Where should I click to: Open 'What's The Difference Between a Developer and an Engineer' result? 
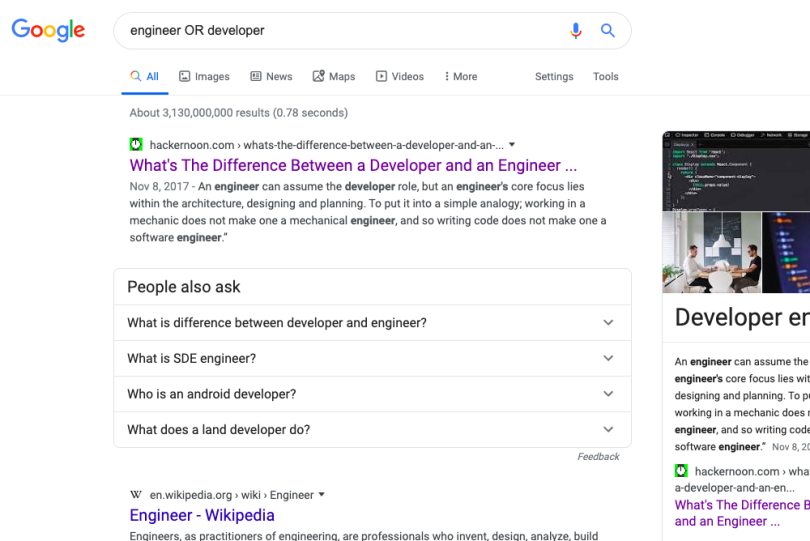(353, 165)
